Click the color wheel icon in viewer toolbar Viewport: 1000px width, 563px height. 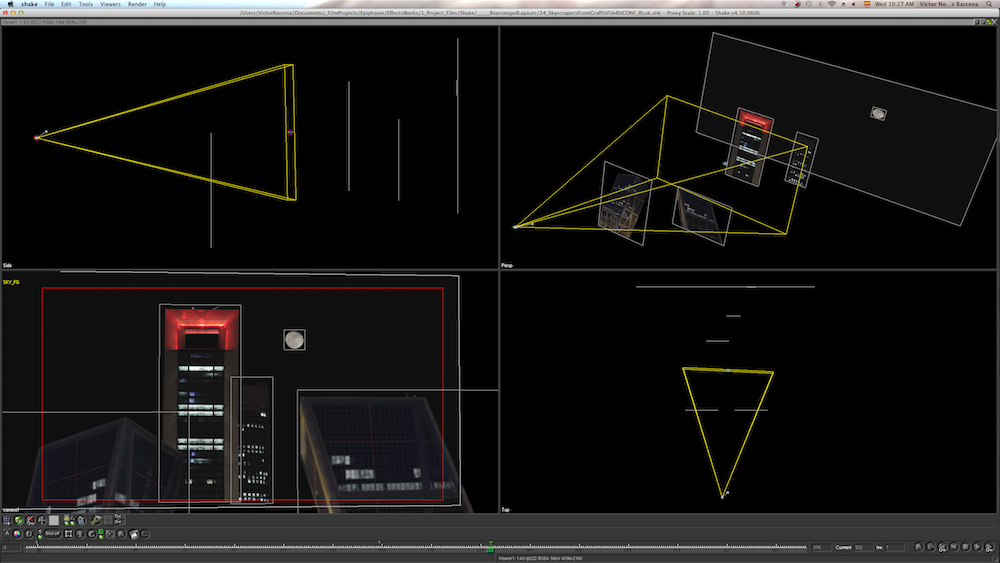tap(17, 534)
